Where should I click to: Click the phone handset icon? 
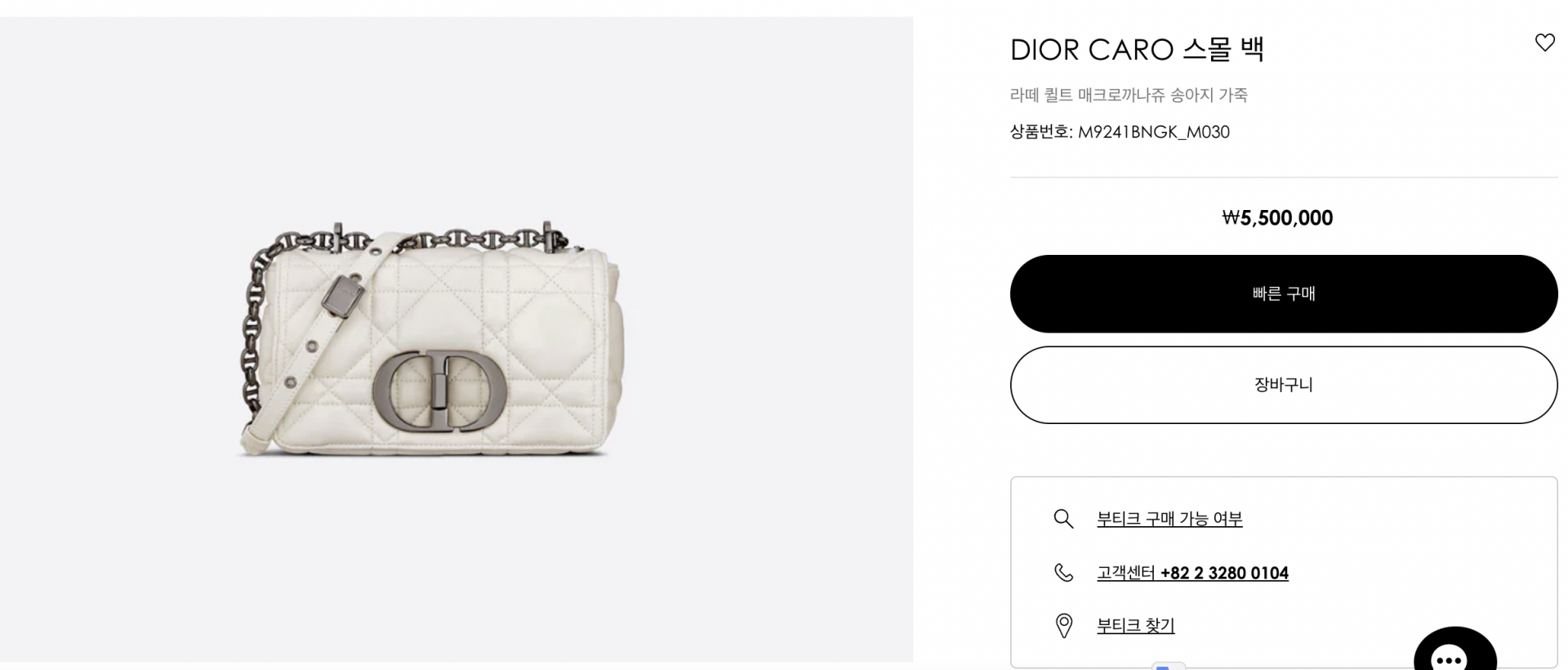click(1063, 573)
